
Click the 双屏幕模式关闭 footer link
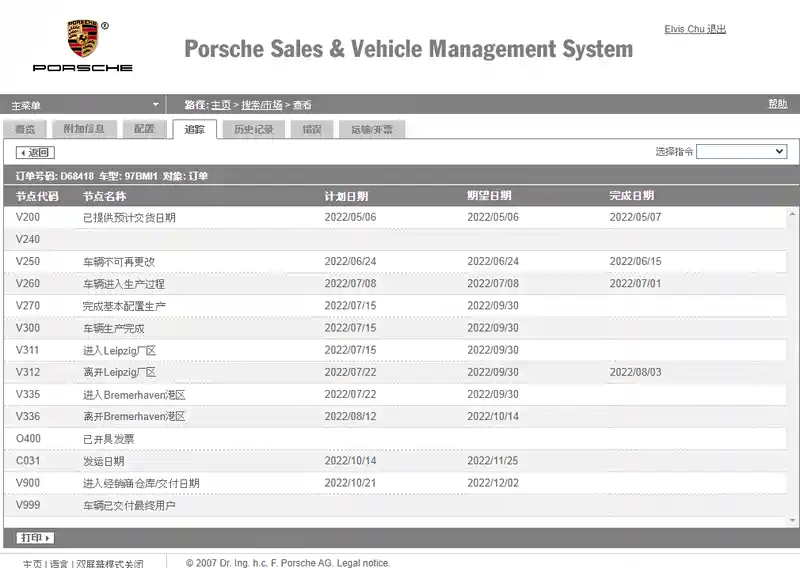point(110,564)
